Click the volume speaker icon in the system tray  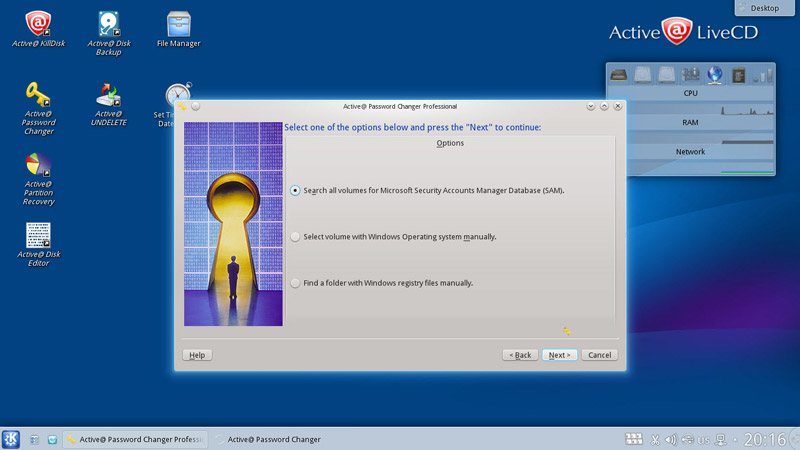pos(671,439)
